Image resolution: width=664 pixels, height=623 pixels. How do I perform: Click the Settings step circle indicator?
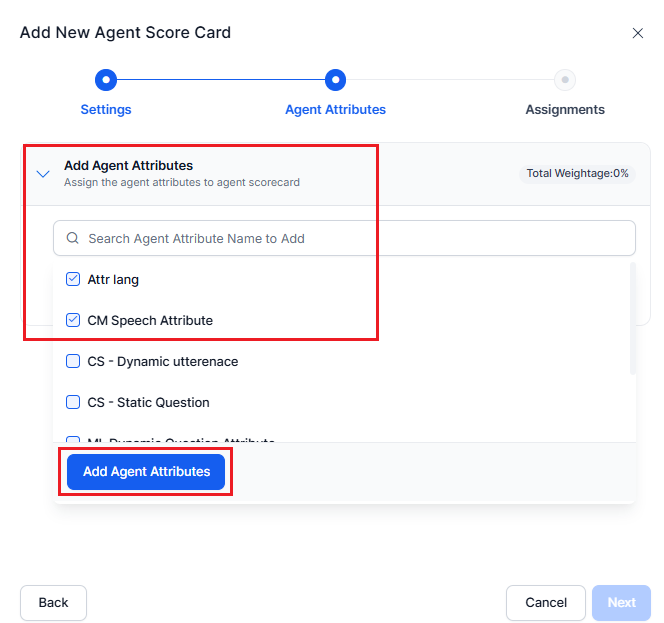pos(106,80)
